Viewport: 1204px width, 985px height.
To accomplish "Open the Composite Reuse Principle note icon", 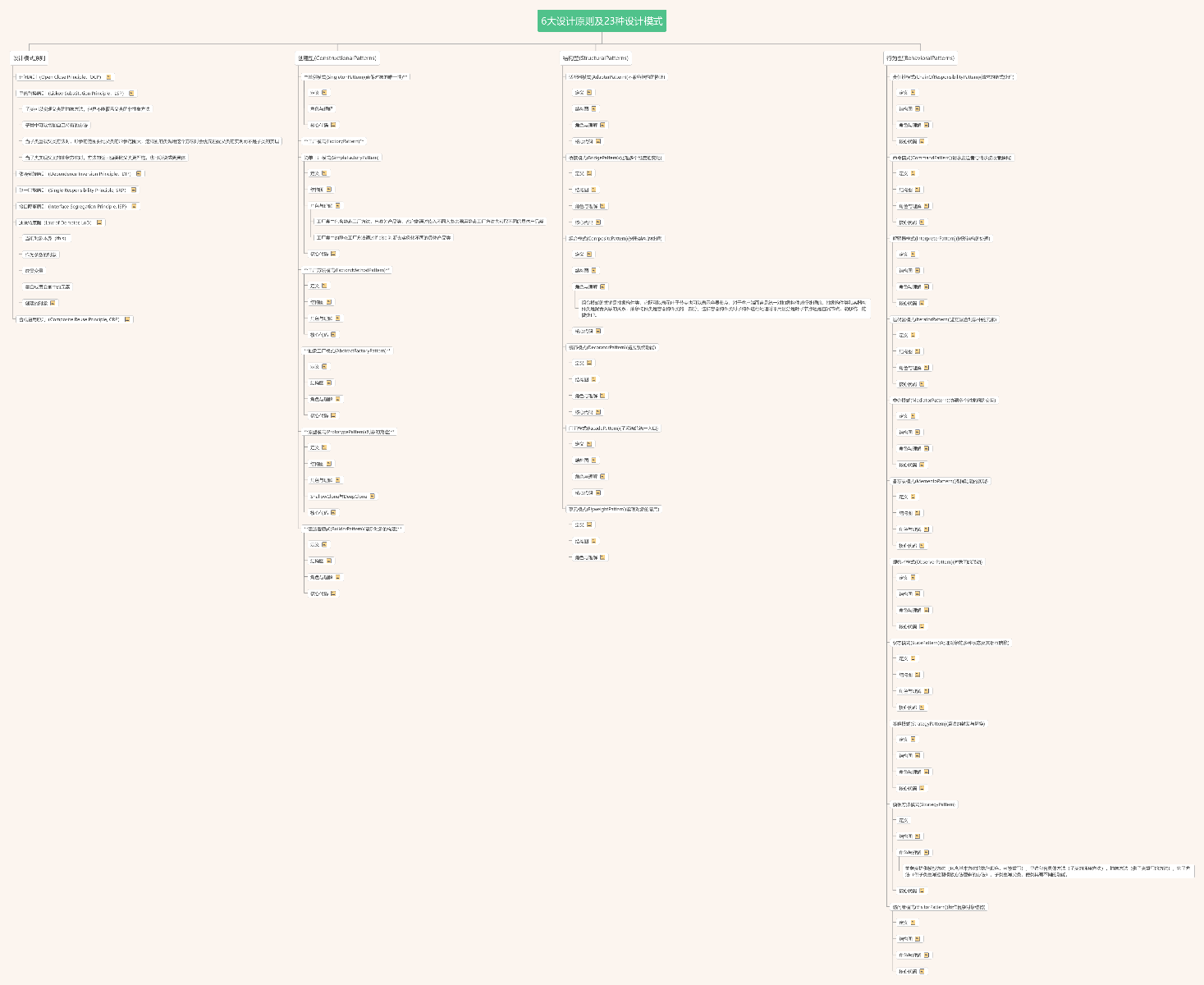I will point(127,319).
